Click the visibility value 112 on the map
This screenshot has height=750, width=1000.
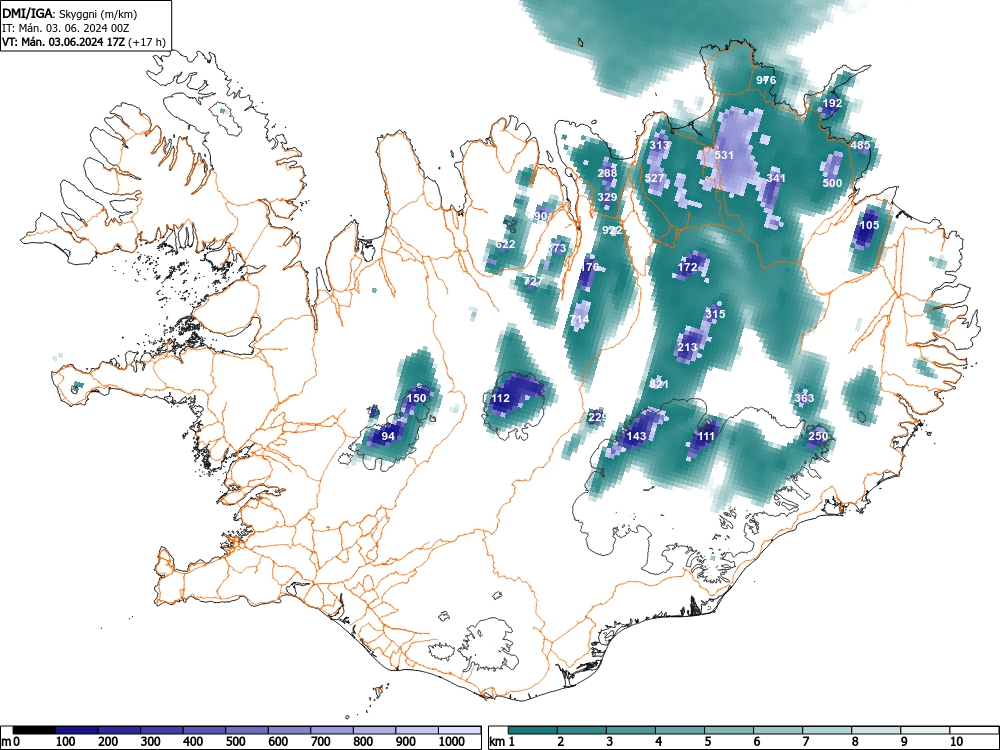click(501, 399)
